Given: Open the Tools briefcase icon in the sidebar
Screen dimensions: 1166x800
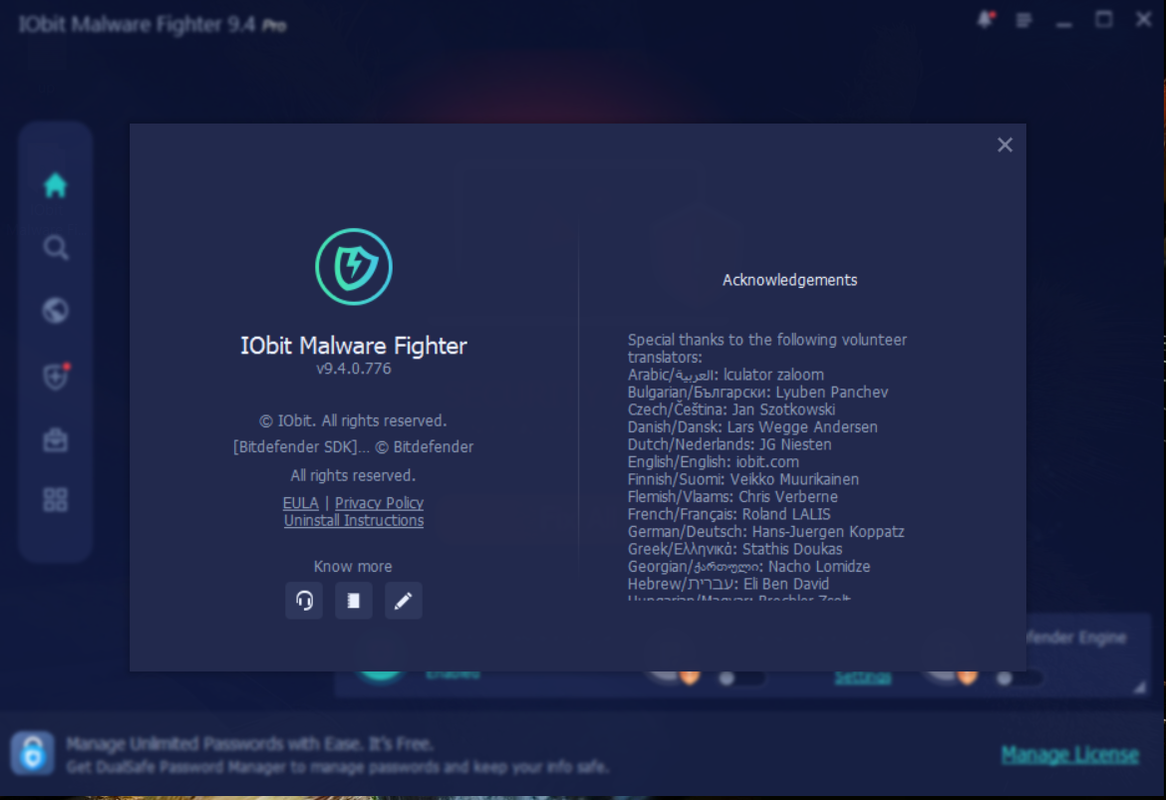Looking at the screenshot, I should pos(55,440).
